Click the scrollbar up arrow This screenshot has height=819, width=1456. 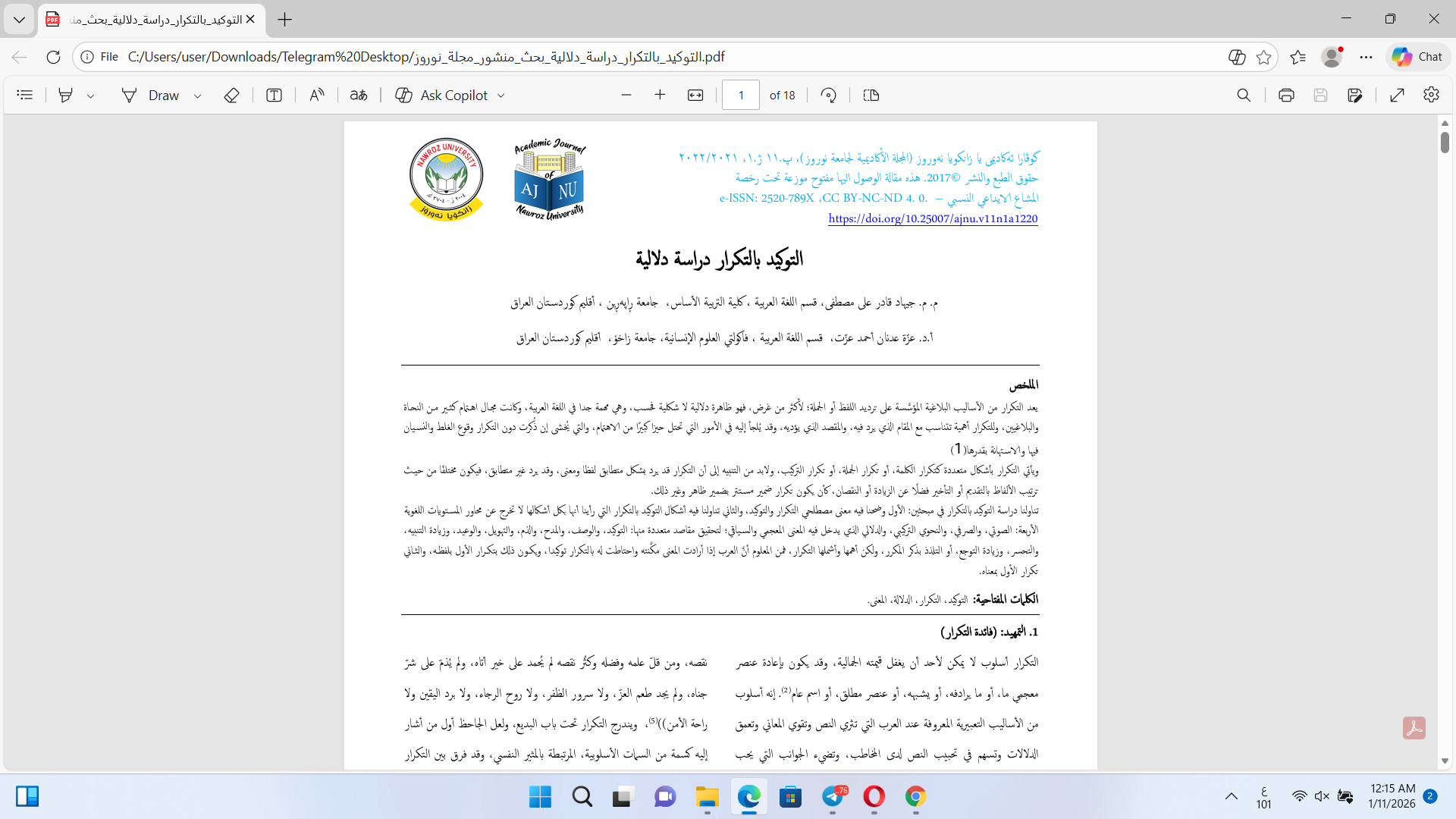pyautogui.click(x=1445, y=122)
